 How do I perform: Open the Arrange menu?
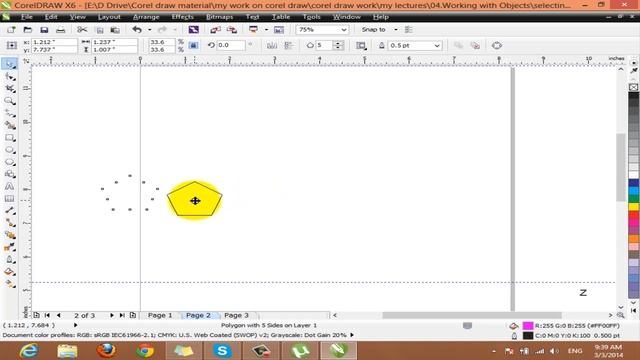[x=146, y=17]
